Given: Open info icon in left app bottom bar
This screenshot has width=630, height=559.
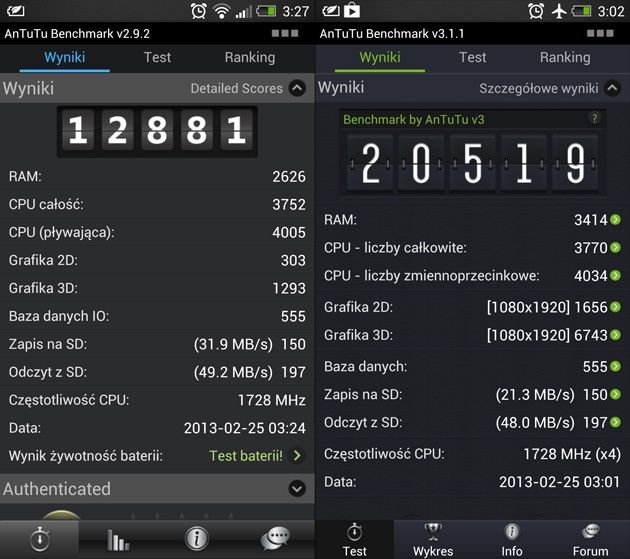Looking at the screenshot, I should pyautogui.click(x=197, y=539).
